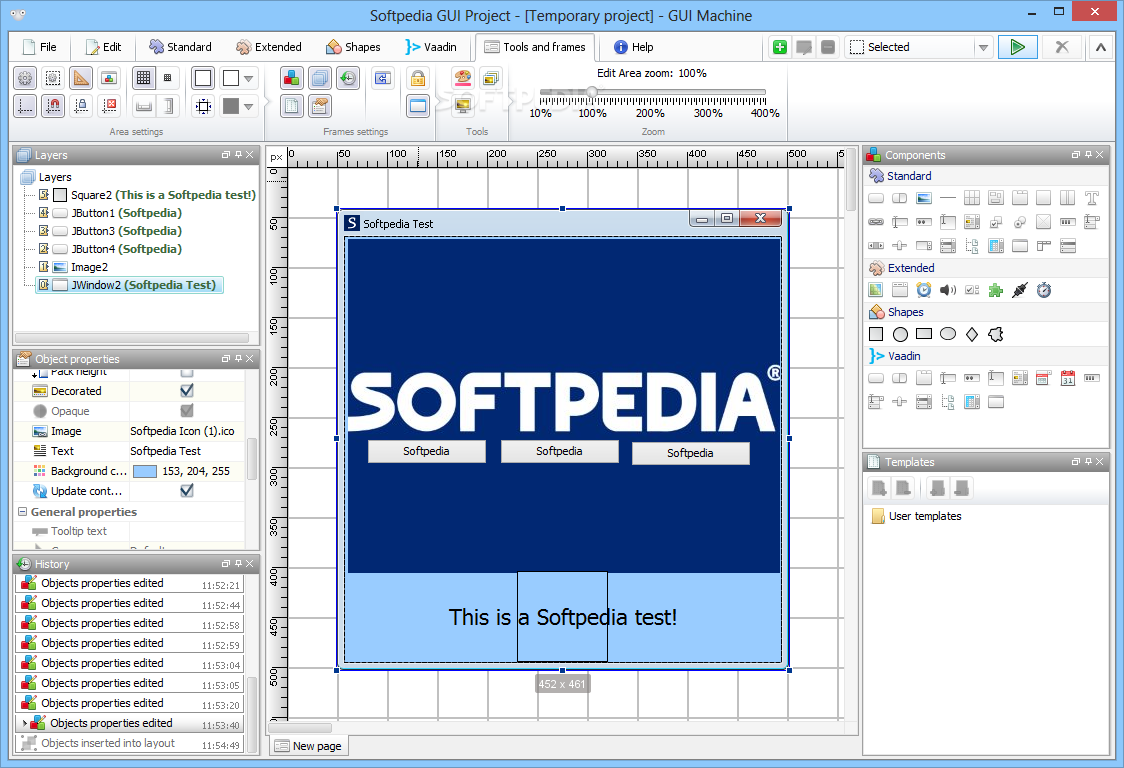Click the middle Softpedia button on the canvas
The image size is (1124, 768).
tap(559, 451)
